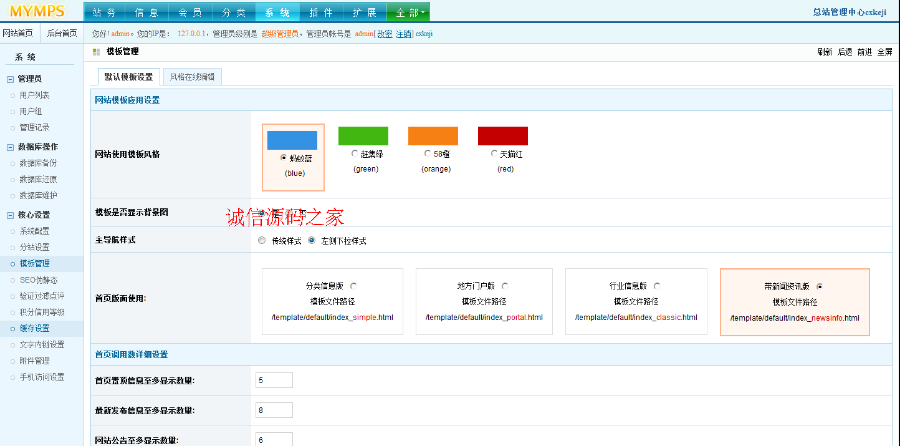Click 全屏 for fullscreen view
This screenshot has height=446, width=900.
pyautogui.click(x=885, y=52)
